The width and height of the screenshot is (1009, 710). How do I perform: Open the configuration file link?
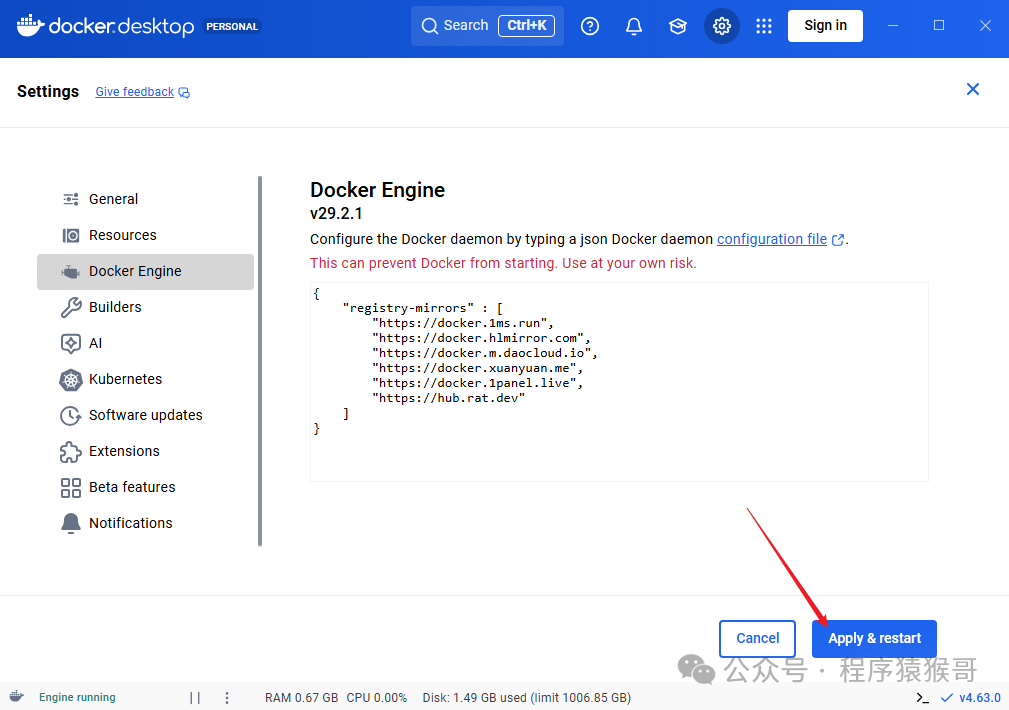point(772,239)
